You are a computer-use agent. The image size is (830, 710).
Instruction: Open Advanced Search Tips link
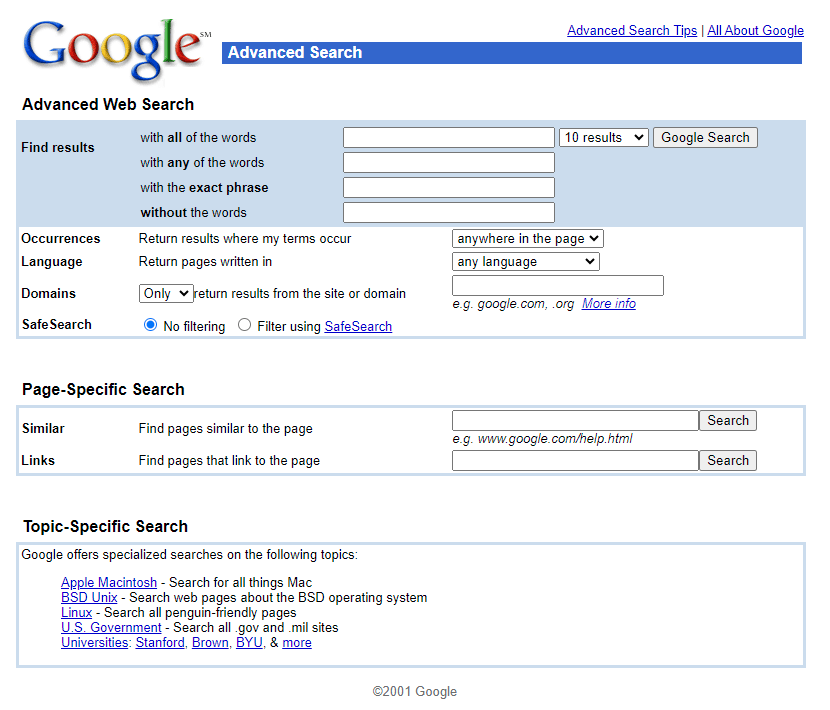[632, 31]
